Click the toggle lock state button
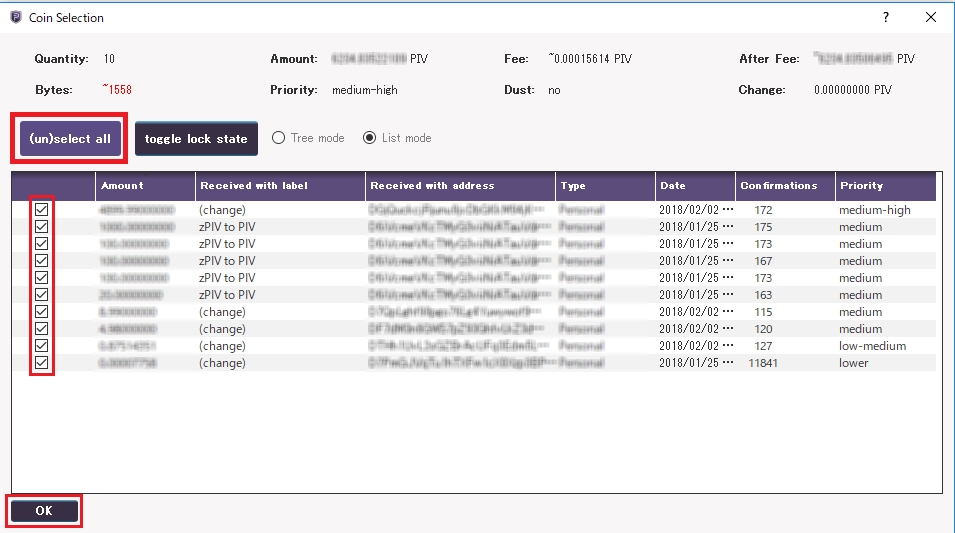 196,139
